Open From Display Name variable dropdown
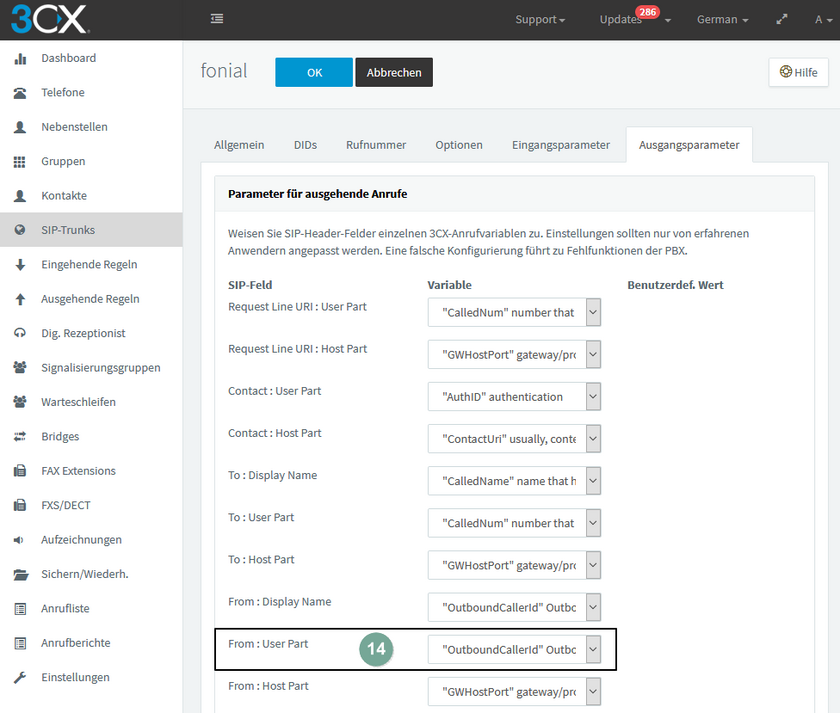 (x=514, y=607)
